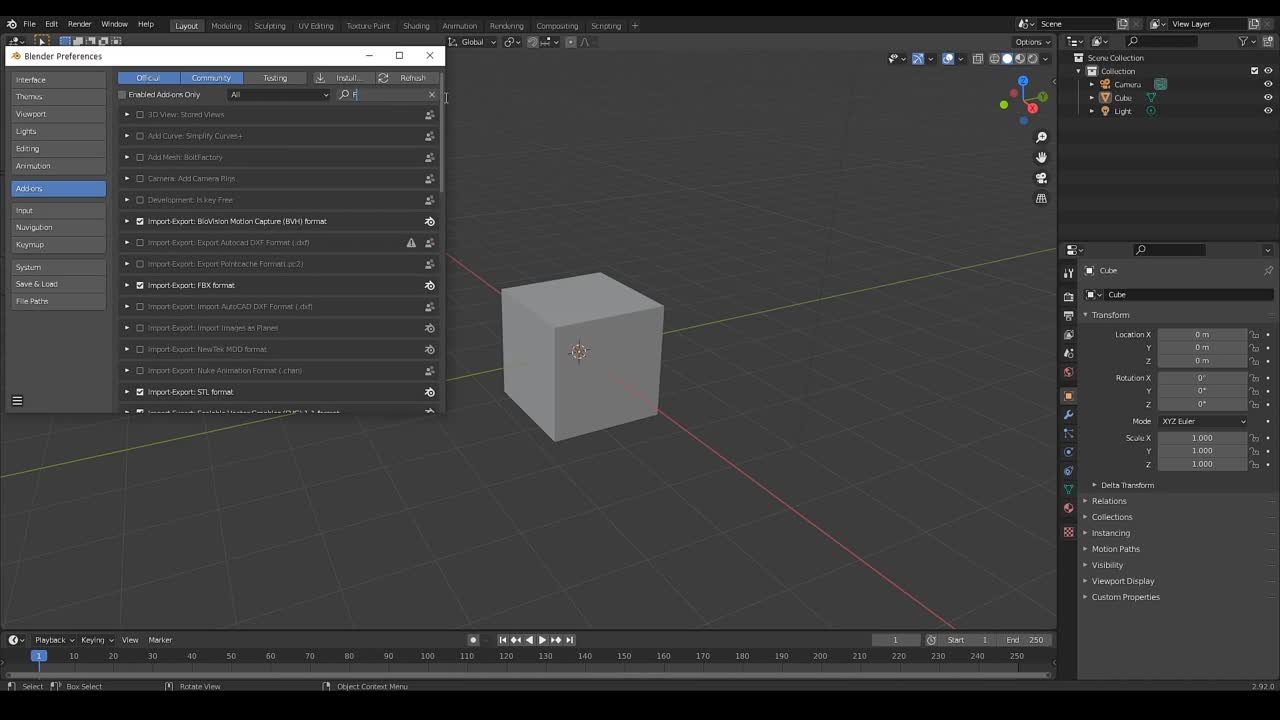The image size is (1280, 720).
Task: Enable the Add Mesh: BoltFactory add-on
Action: [140, 157]
